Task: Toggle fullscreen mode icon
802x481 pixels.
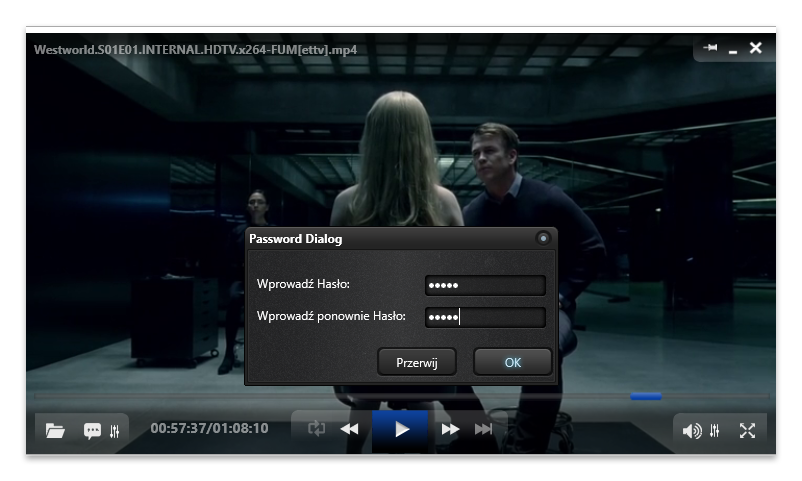Action: [747, 430]
